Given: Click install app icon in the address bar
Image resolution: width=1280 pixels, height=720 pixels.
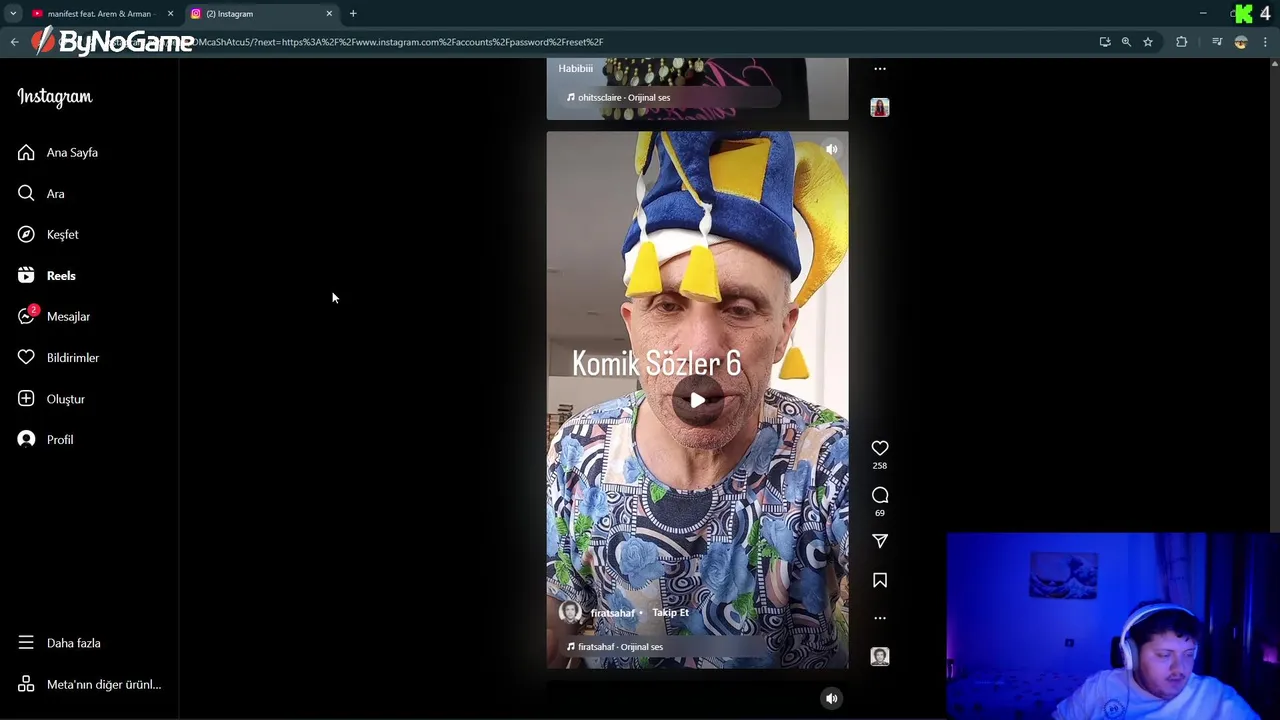Looking at the screenshot, I should (1105, 42).
